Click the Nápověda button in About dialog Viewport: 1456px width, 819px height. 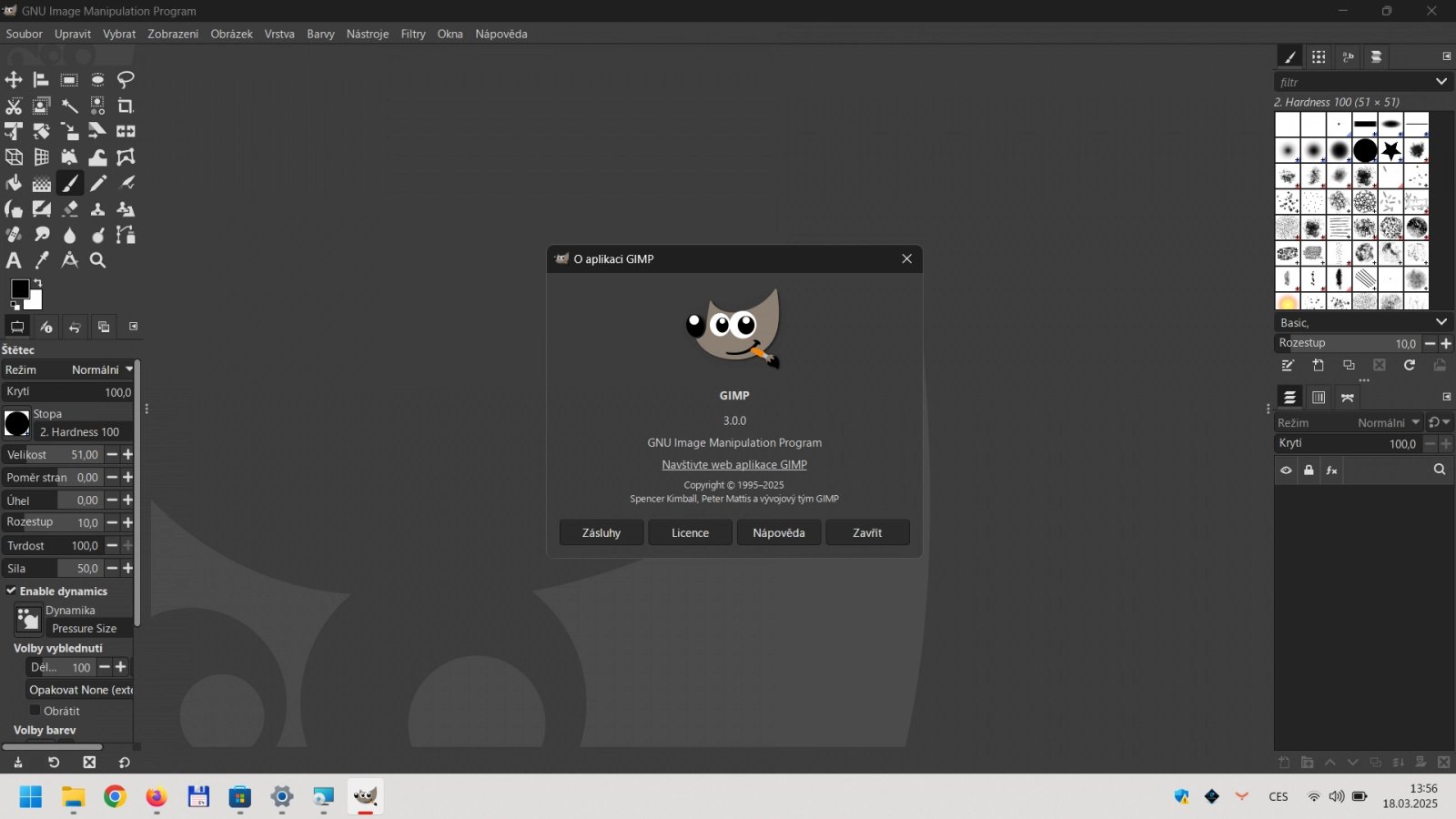(778, 532)
